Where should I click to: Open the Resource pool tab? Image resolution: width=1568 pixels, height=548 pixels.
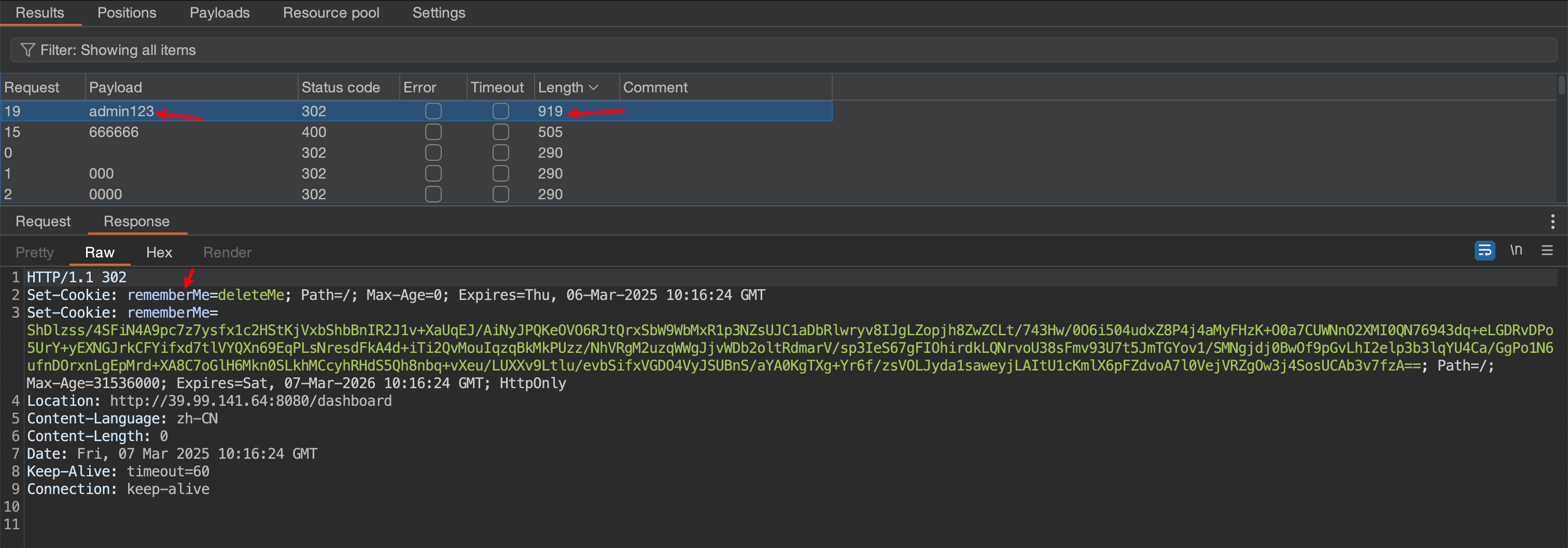click(x=330, y=13)
